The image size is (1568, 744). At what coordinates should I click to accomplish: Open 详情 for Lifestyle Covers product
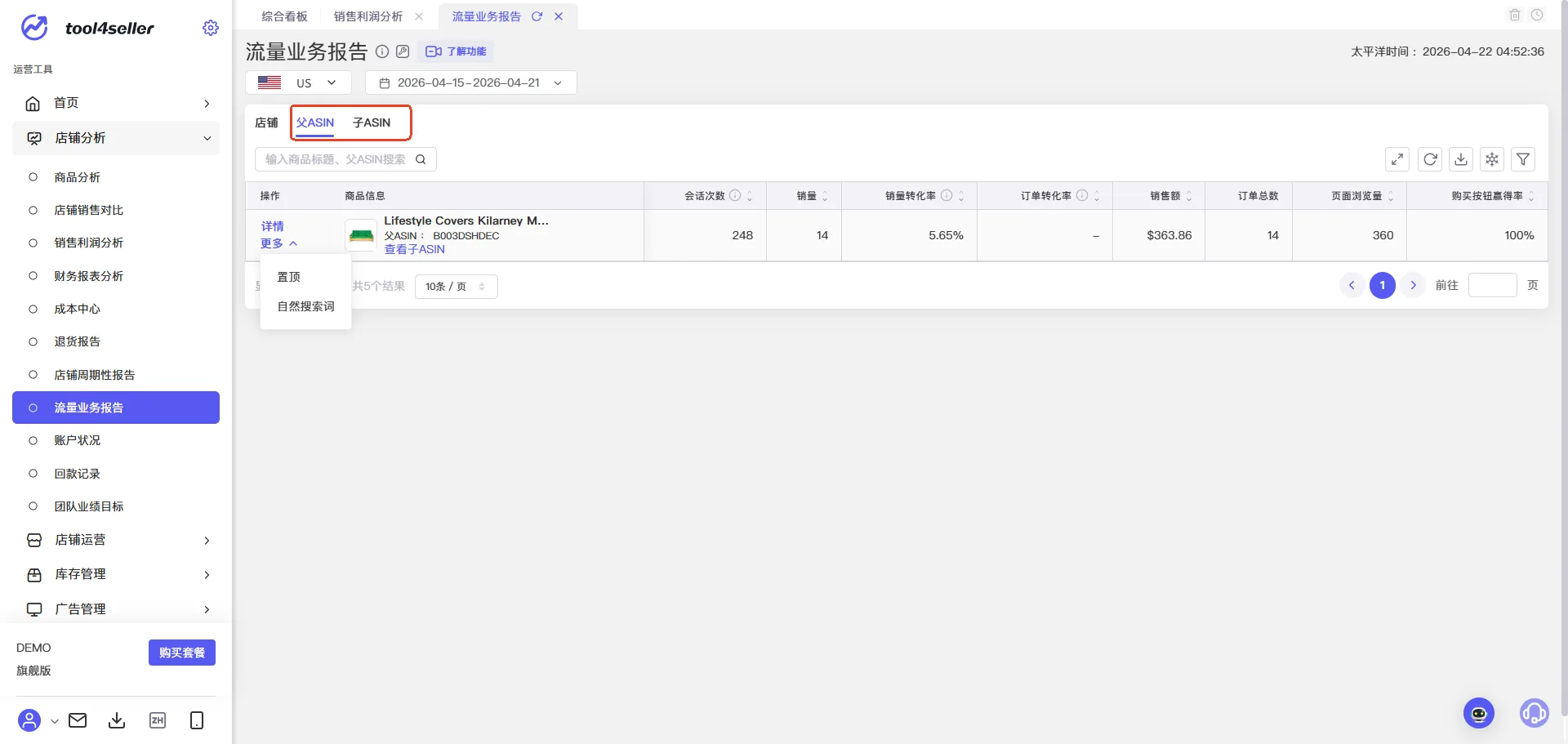273,226
